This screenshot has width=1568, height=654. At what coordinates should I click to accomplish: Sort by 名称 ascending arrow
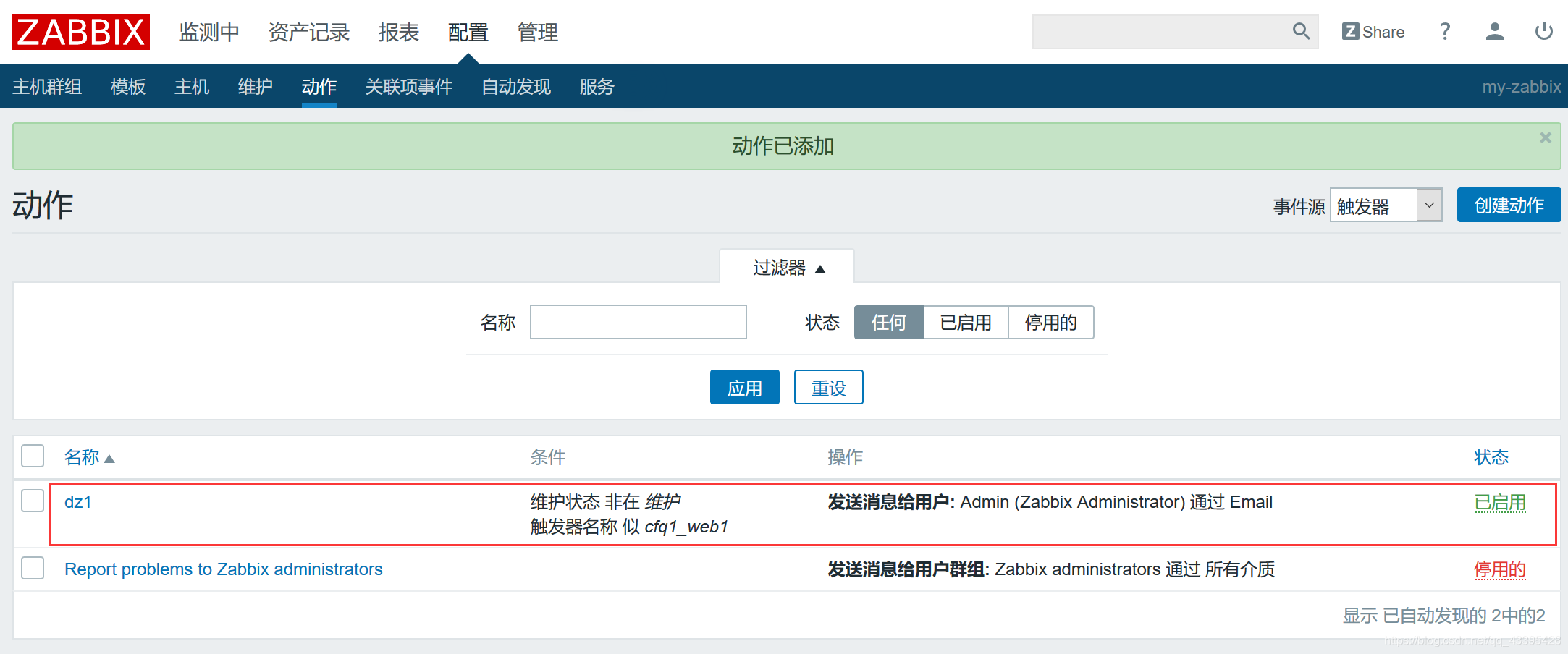(x=109, y=459)
